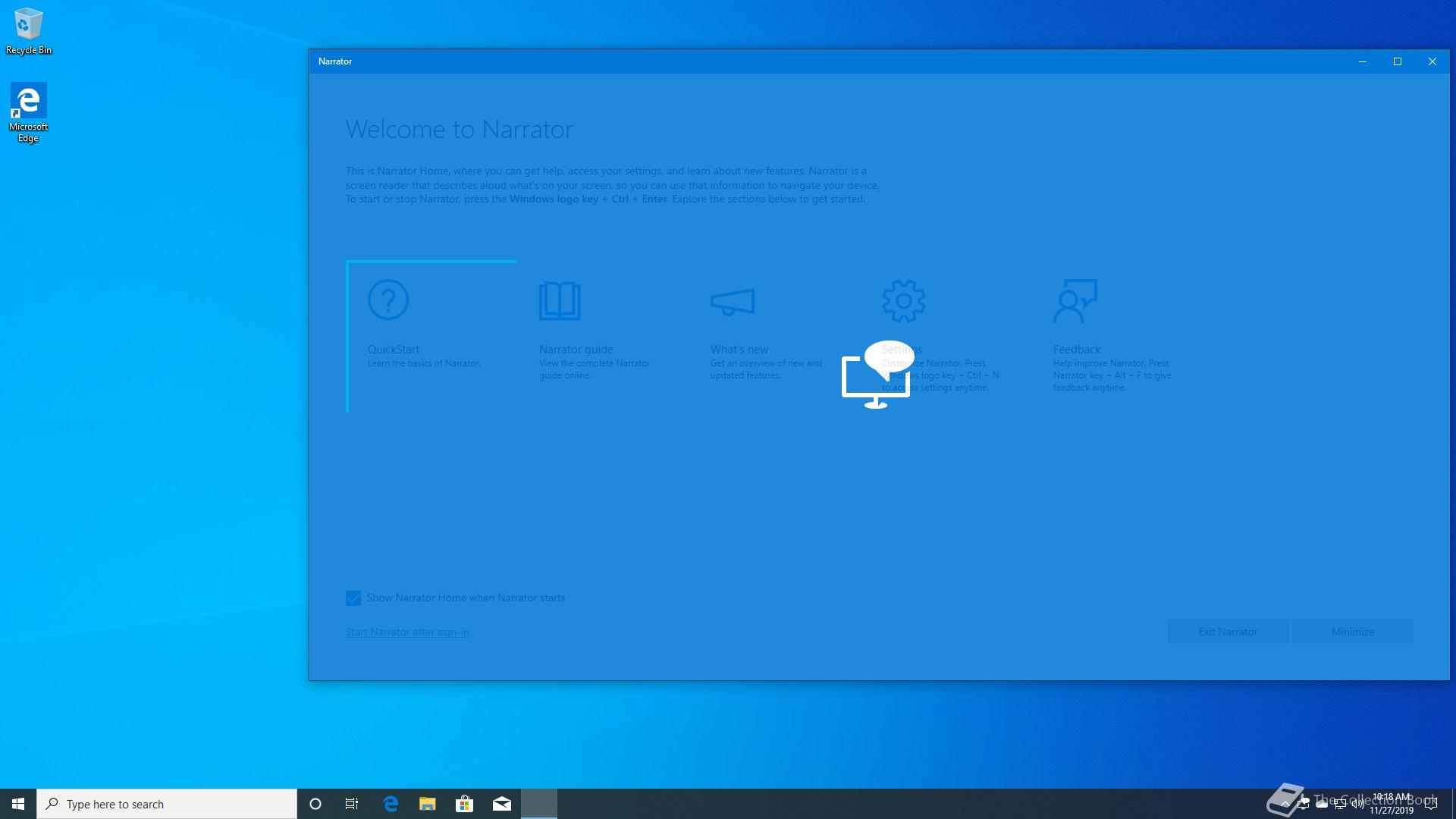
Task: Click the Feedback person icon
Action: pyautogui.click(x=1075, y=300)
